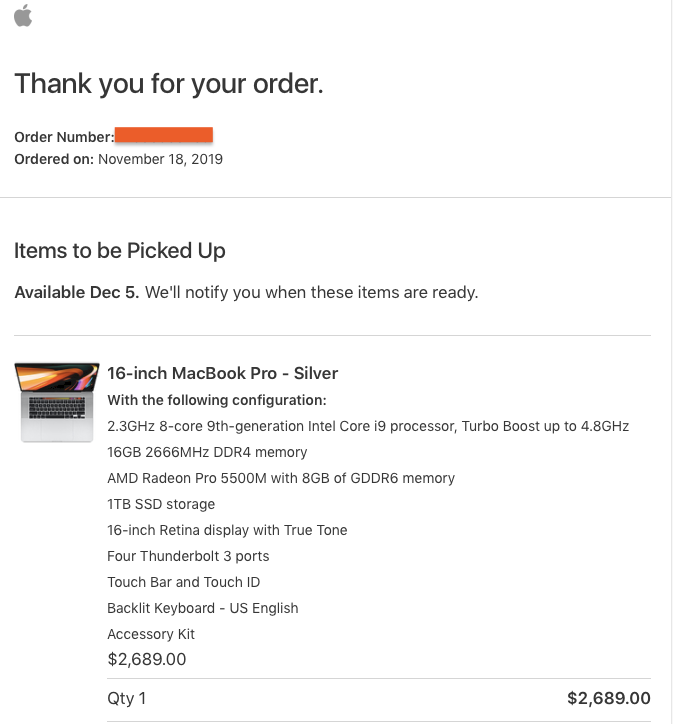
Task: Click the Apple logo icon
Action: click(23, 15)
